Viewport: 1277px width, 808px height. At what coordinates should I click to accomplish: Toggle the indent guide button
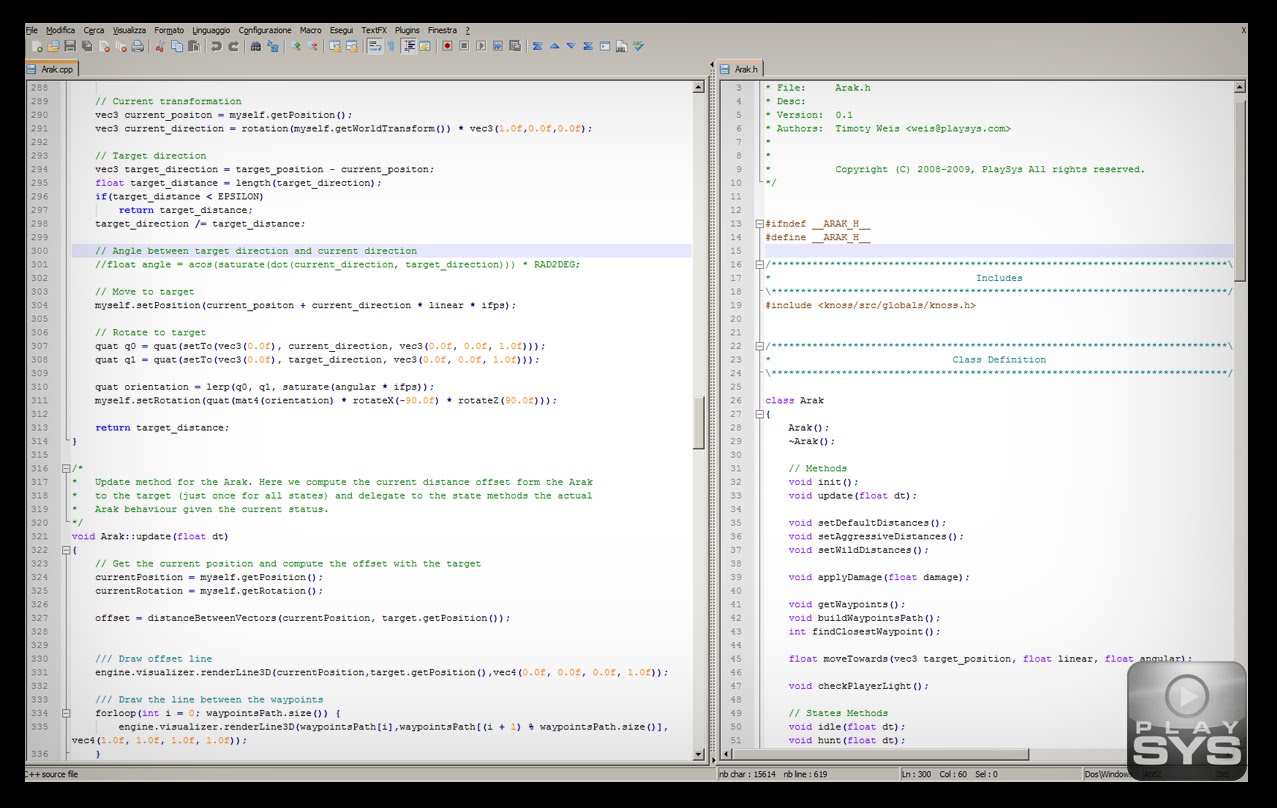[408, 46]
